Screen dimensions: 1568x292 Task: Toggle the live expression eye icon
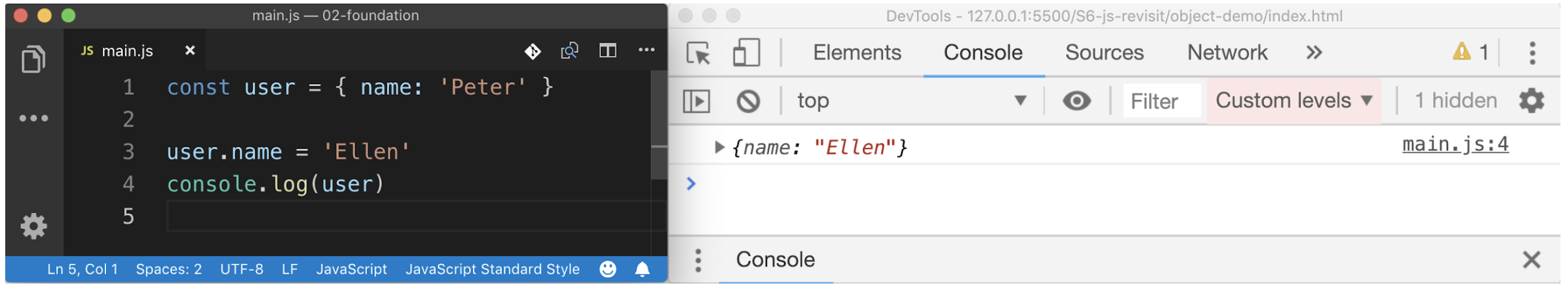coord(1076,101)
